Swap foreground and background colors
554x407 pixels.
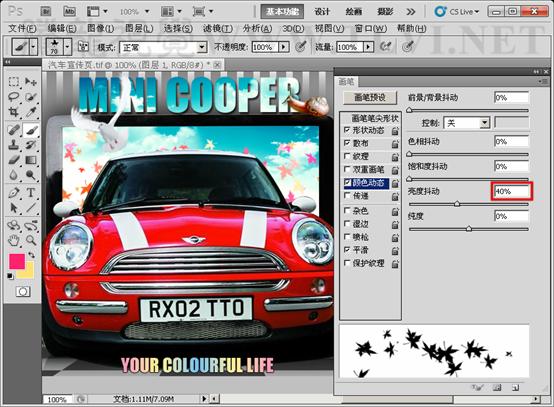click(x=32, y=255)
